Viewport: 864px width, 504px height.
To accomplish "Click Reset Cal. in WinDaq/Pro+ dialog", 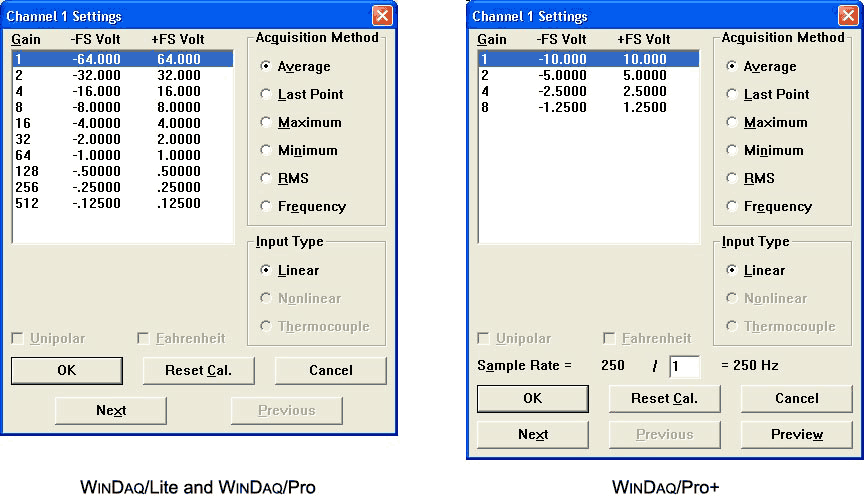I will (665, 398).
